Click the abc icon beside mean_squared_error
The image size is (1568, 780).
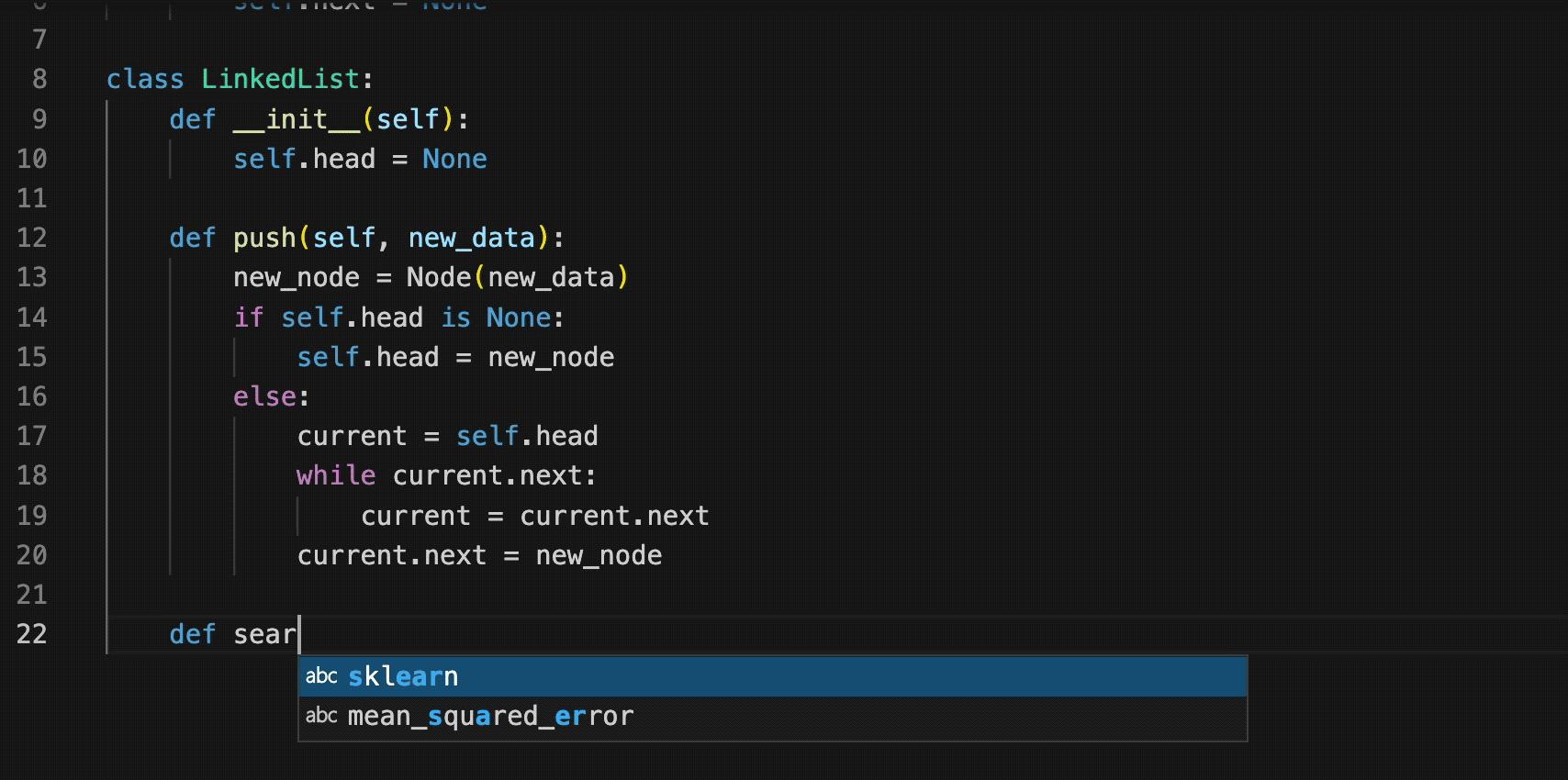tap(321, 716)
